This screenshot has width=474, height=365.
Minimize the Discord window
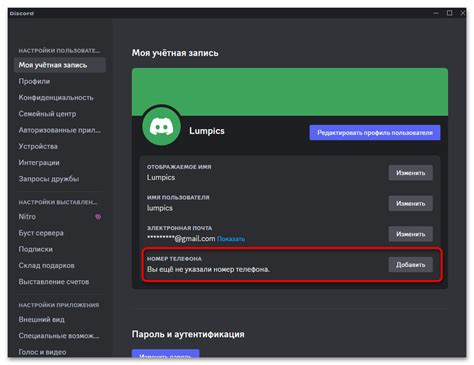436,13
